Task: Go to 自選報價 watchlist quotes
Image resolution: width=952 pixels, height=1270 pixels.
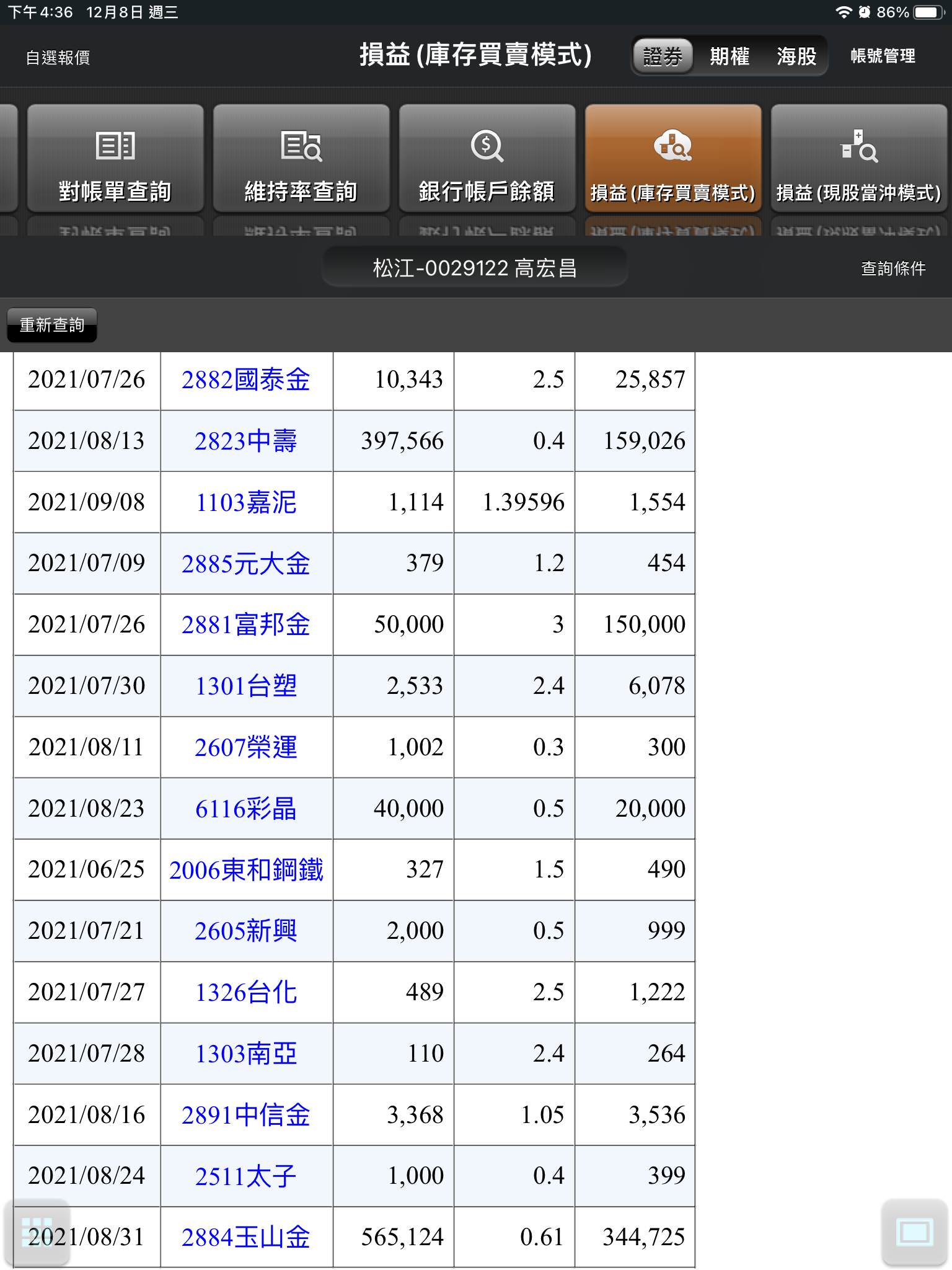Action: [58, 58]
